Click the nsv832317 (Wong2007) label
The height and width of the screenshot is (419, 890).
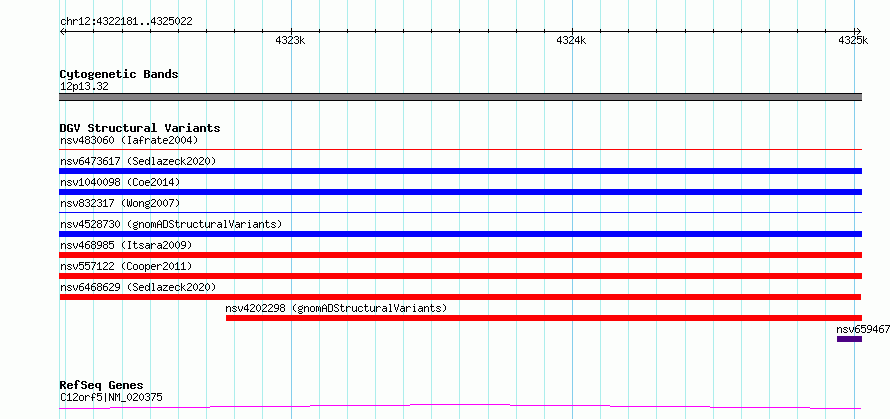pos(120,203)
